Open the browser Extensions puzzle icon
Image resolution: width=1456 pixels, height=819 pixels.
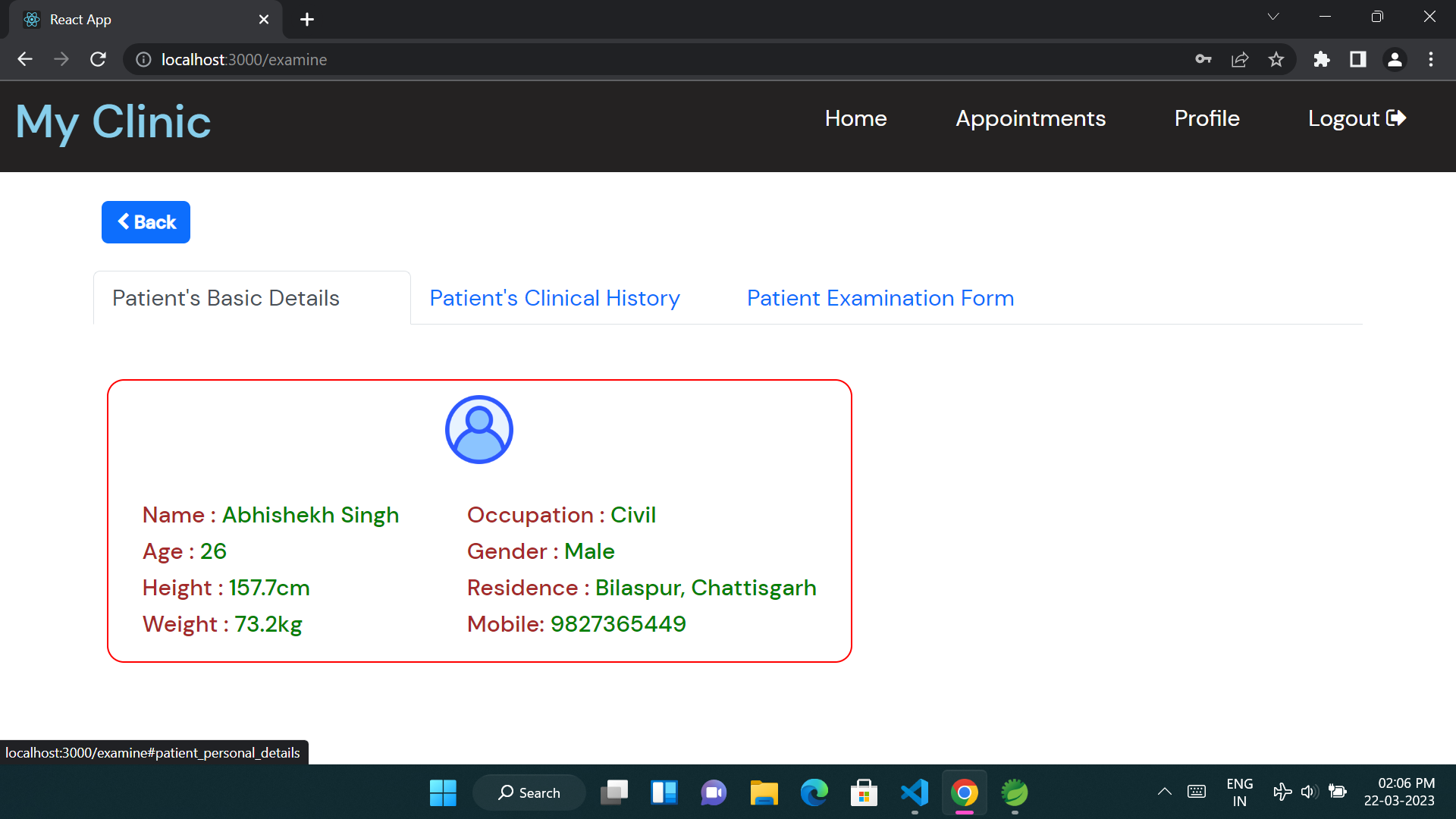[x=1321, y=59]
